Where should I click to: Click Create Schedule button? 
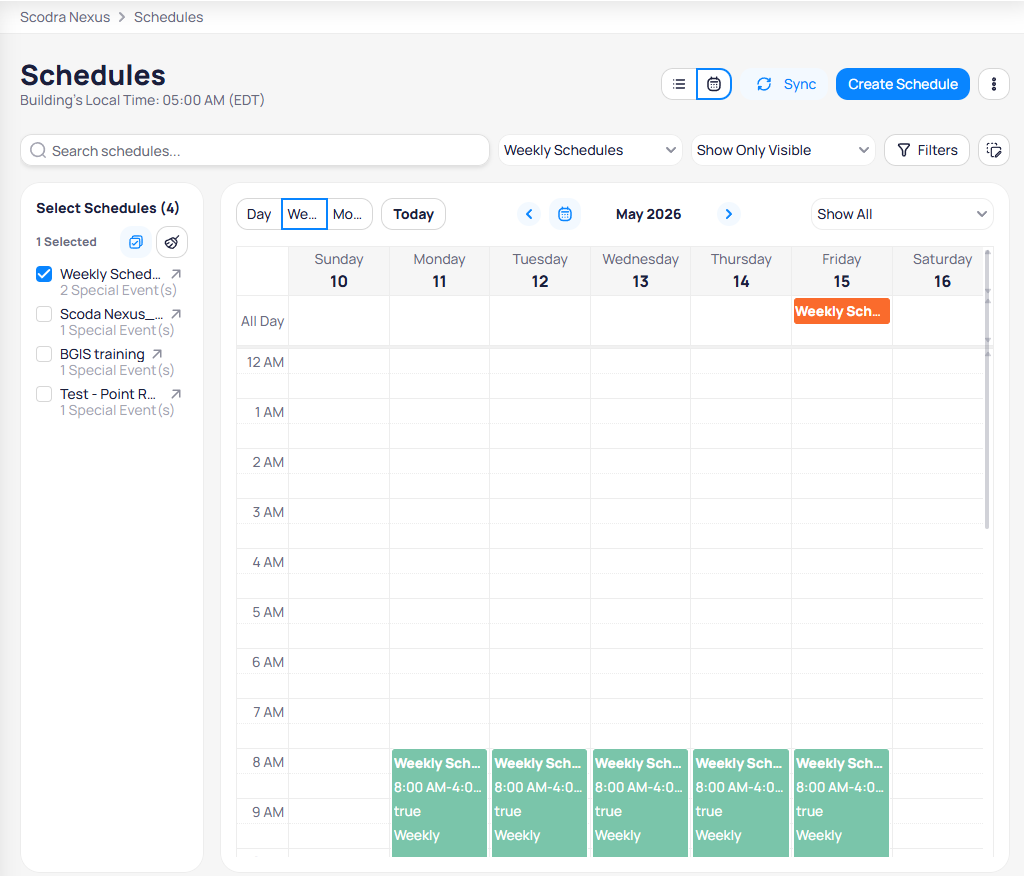903,84
